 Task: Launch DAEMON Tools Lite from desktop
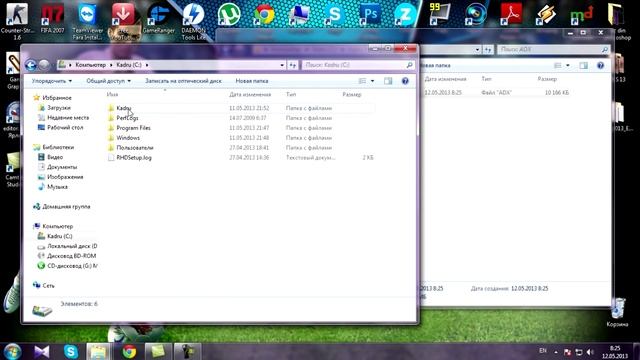coord(193,21)
